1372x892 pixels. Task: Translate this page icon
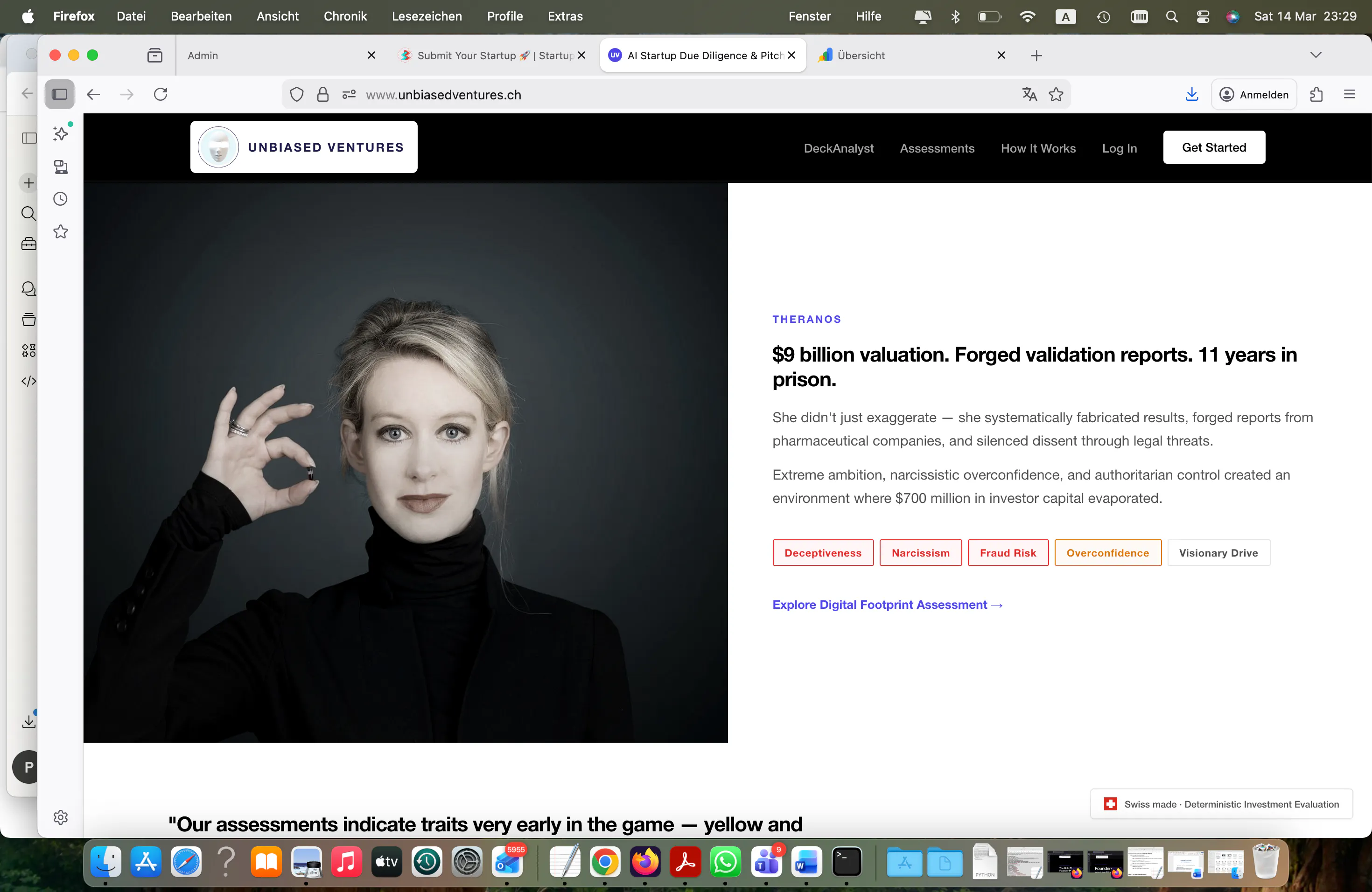[x=1029, y=95]
